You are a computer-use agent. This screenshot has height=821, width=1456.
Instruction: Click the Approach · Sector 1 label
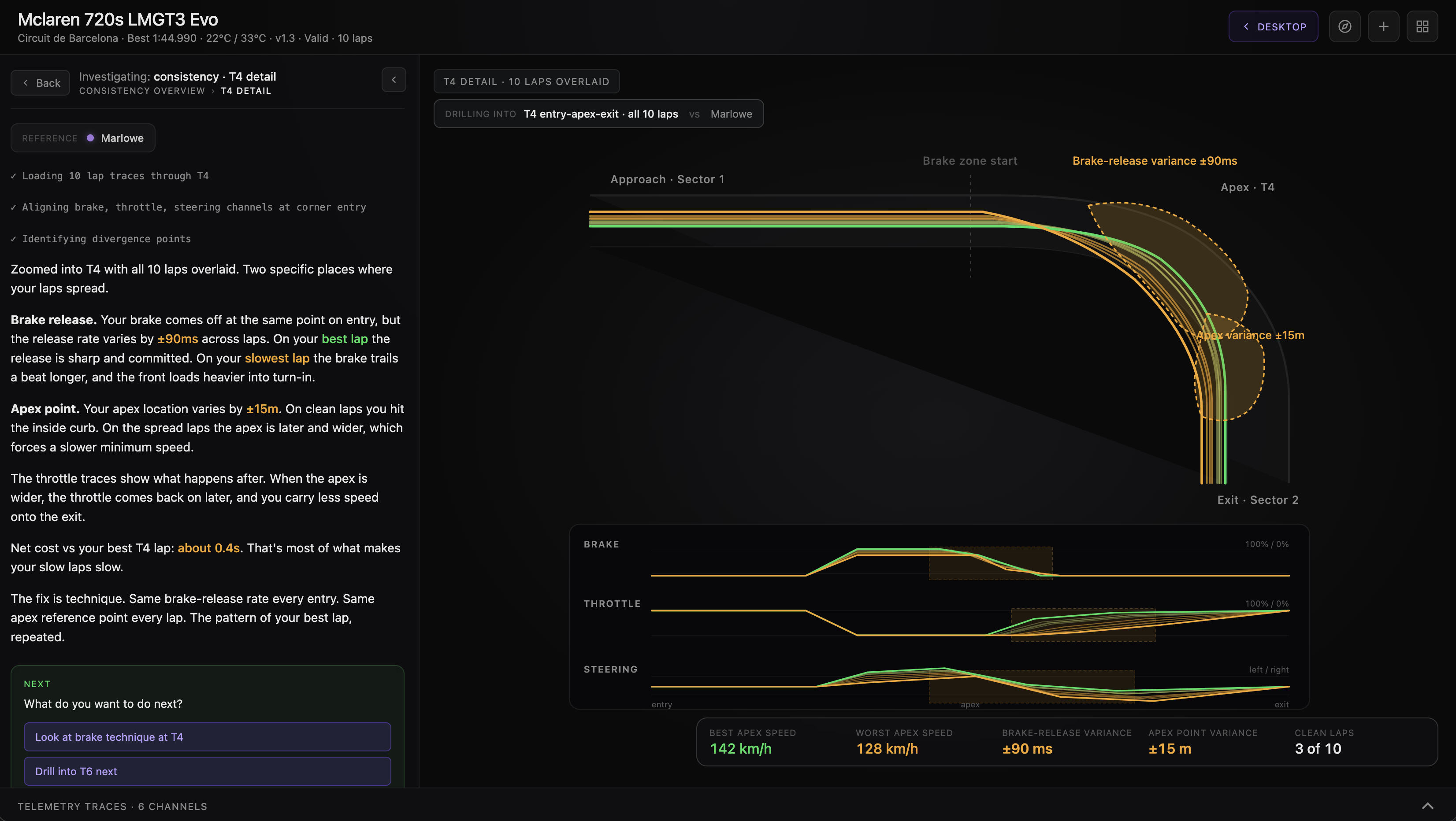tap(668, 179)
